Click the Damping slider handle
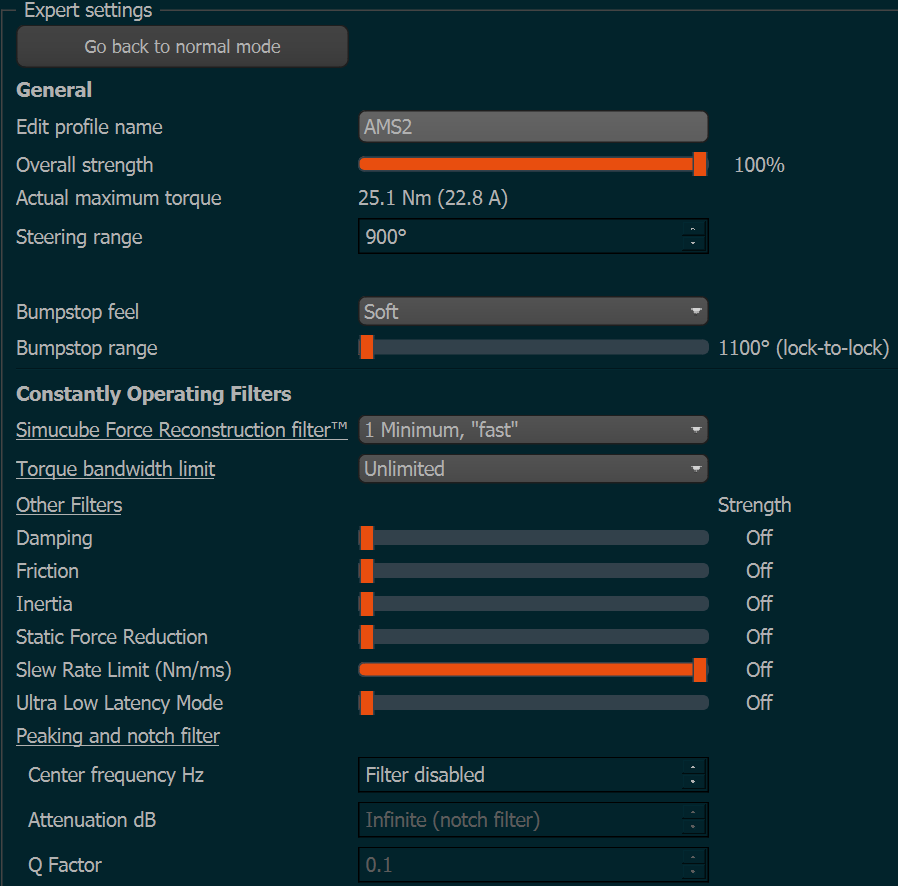This screenshot has height=886, width=898. click(367, 538)
